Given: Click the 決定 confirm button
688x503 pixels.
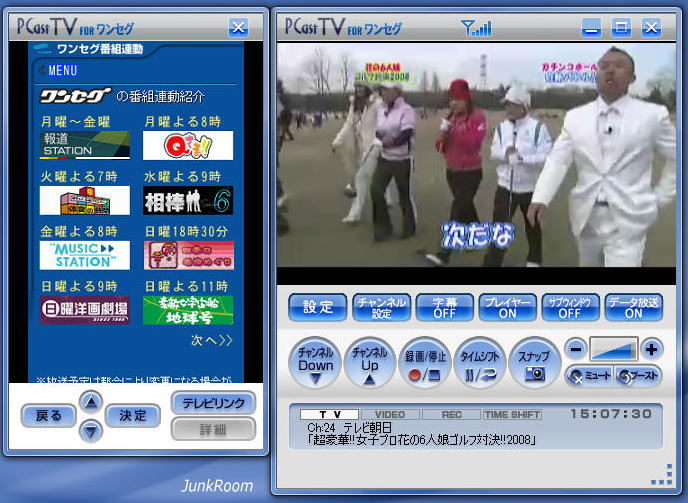Looking at the screenshot, I should pyautogui.click(x=133, y=416).
